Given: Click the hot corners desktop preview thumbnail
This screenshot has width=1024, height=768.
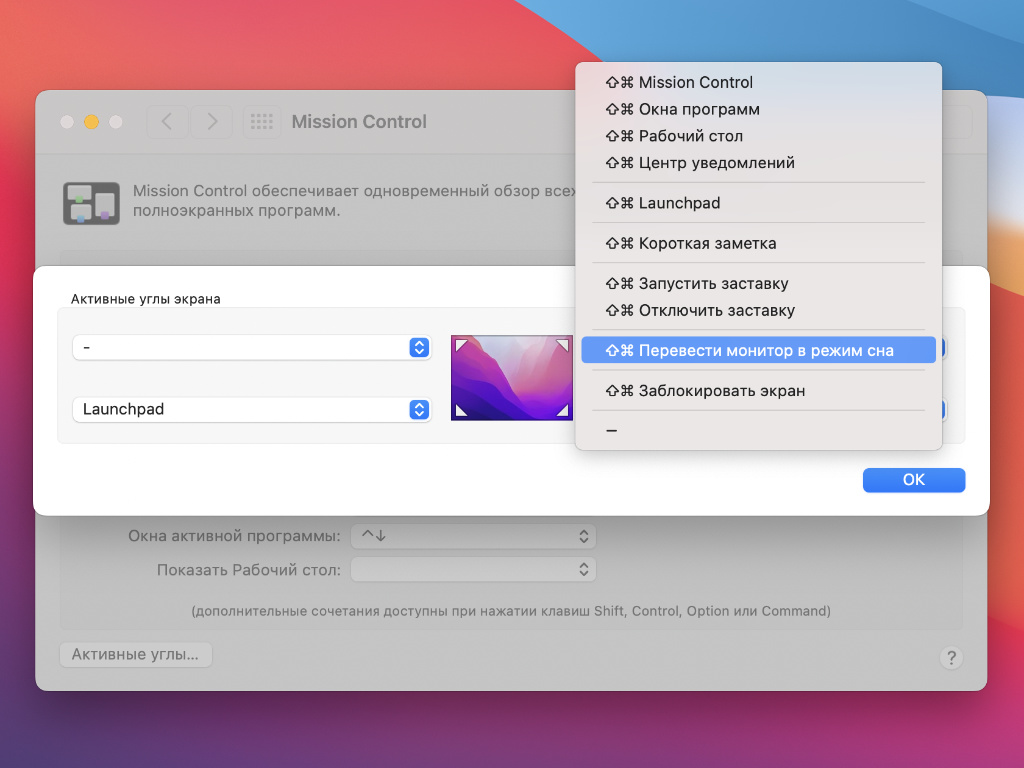Looking at the screenshot, I should [512, 378].
